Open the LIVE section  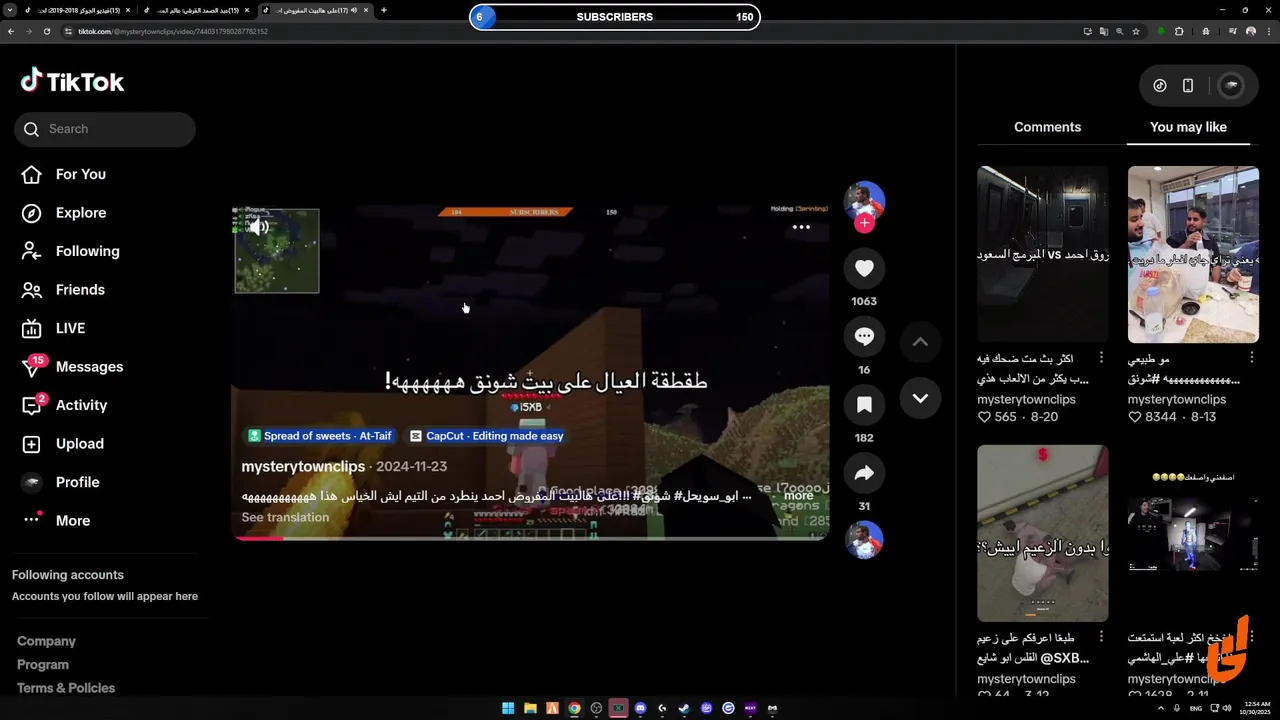tap(53, 328)
